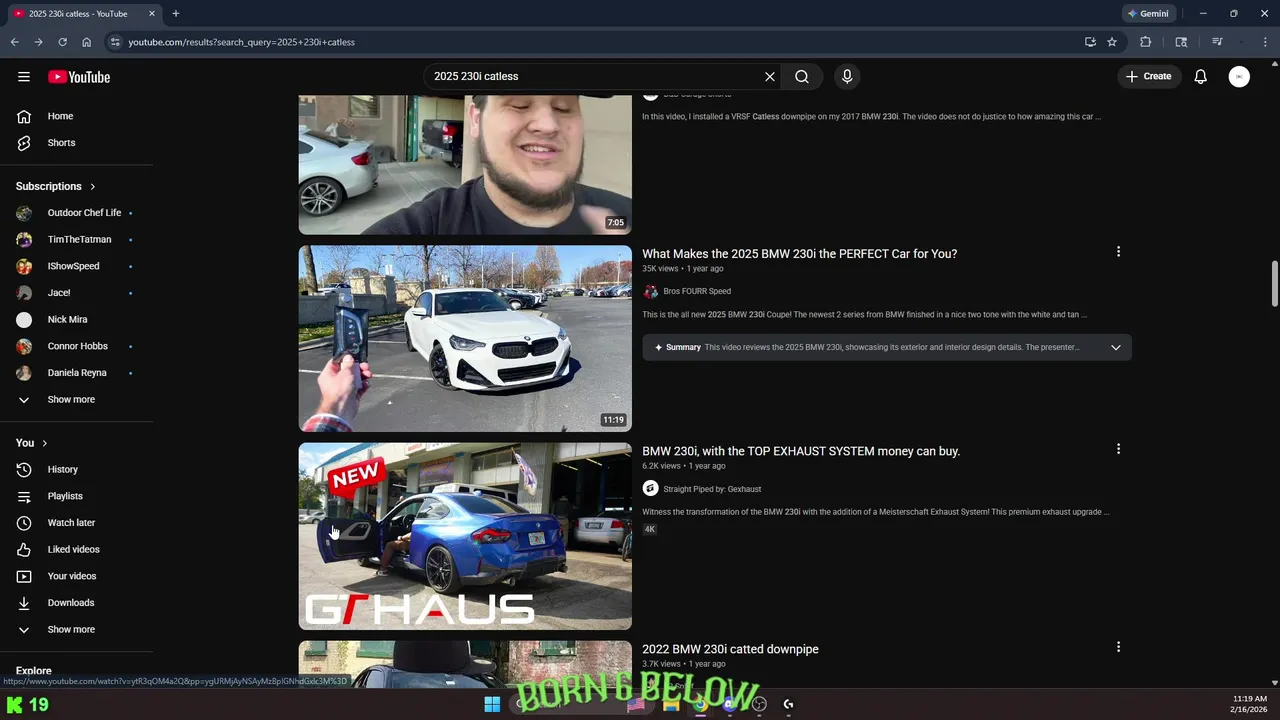Open options for 'What Makes the 2025 BMW 230i' video
Screen dimensions: 1280x720
[1118, 252]
